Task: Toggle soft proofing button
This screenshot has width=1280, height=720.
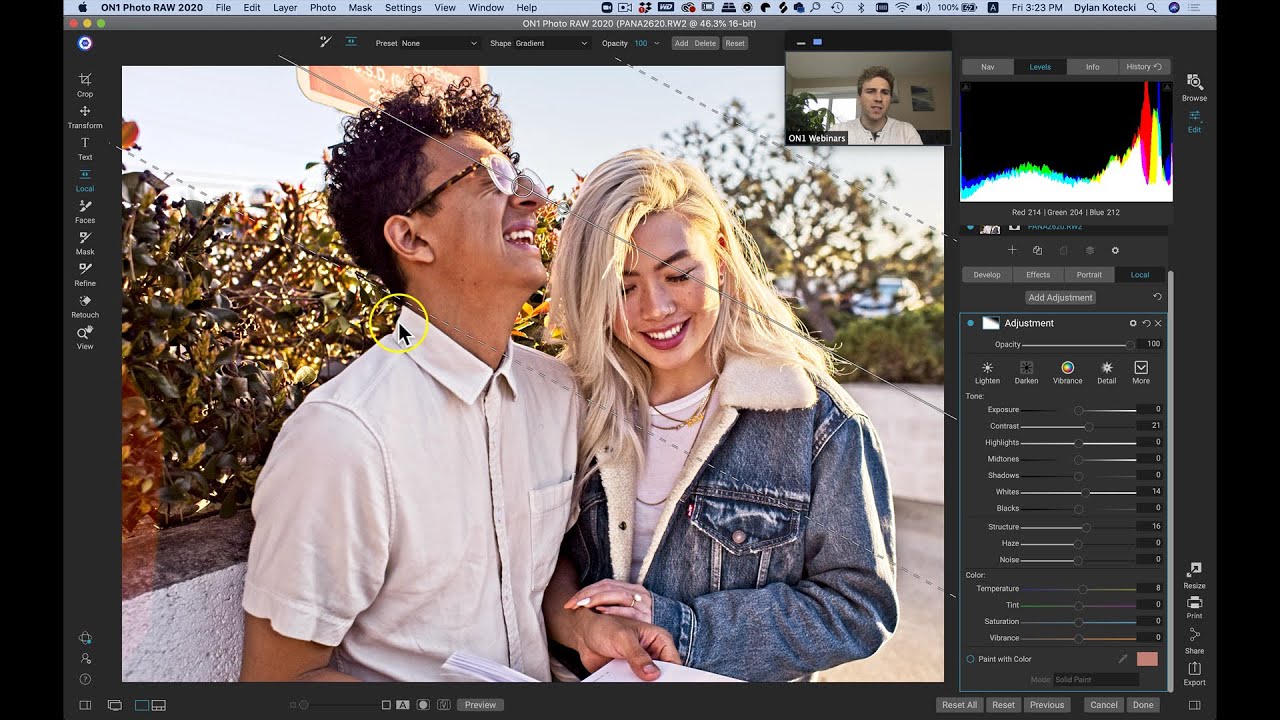Action: 443,705
